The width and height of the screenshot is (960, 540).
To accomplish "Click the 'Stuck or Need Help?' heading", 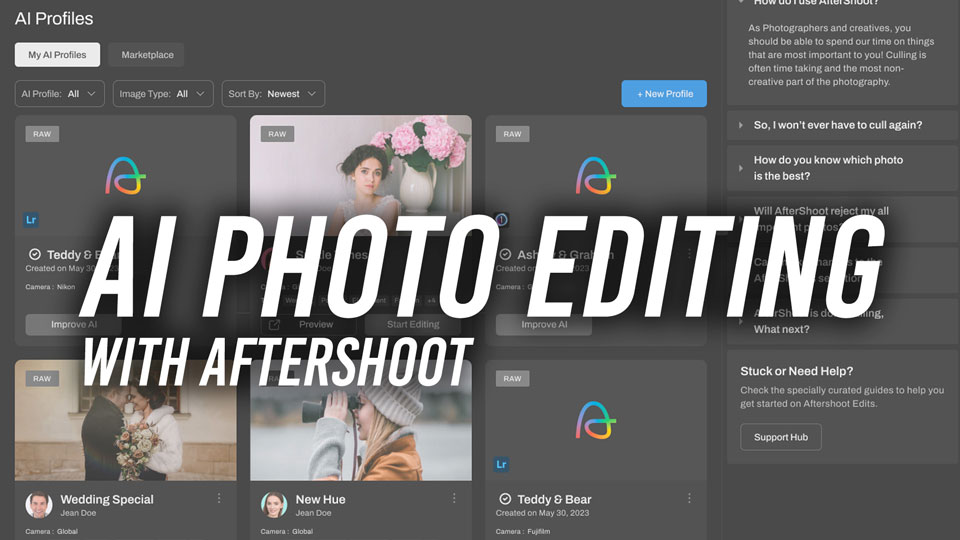I will (x=797, y=371).
